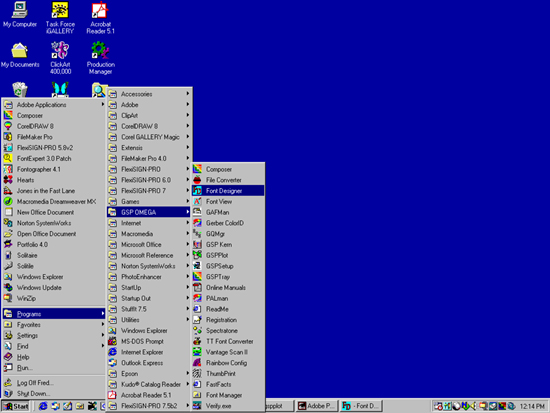This screenshot has width=550, height=413.
Task: Click the Internet Explorer quick launch icon
Action: click(x=43, y=406)
